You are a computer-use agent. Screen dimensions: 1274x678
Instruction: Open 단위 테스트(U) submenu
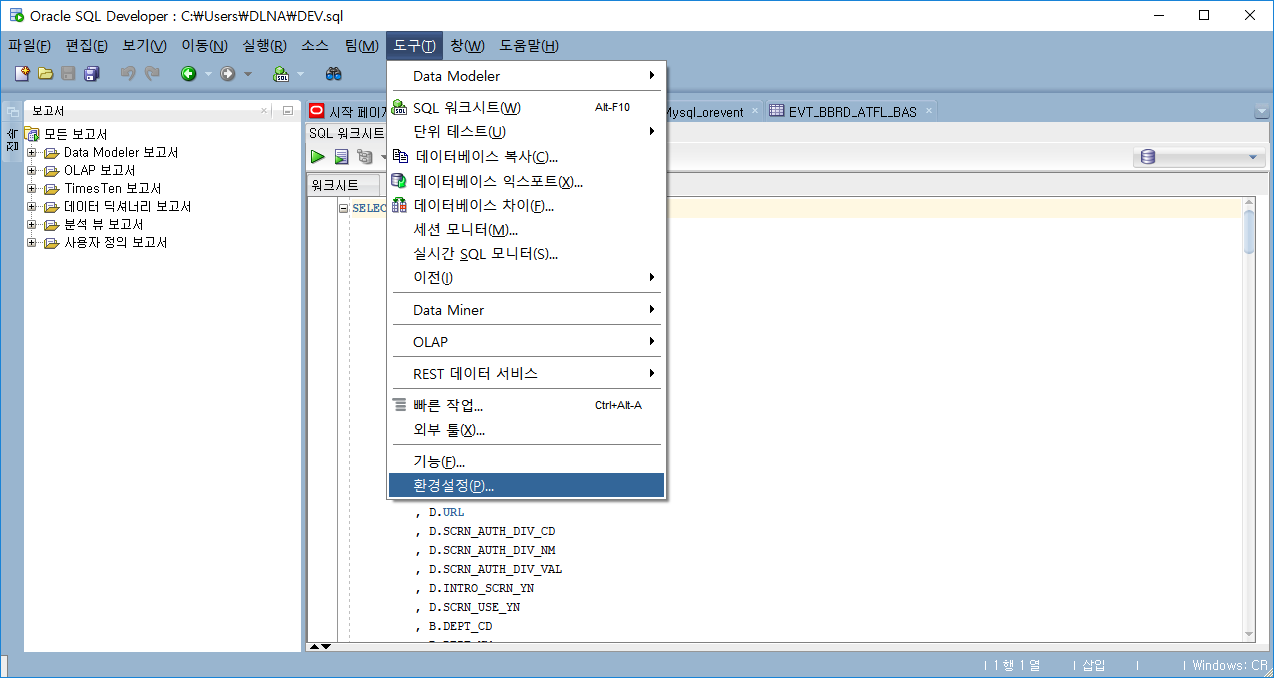click(x=526, y=132)
